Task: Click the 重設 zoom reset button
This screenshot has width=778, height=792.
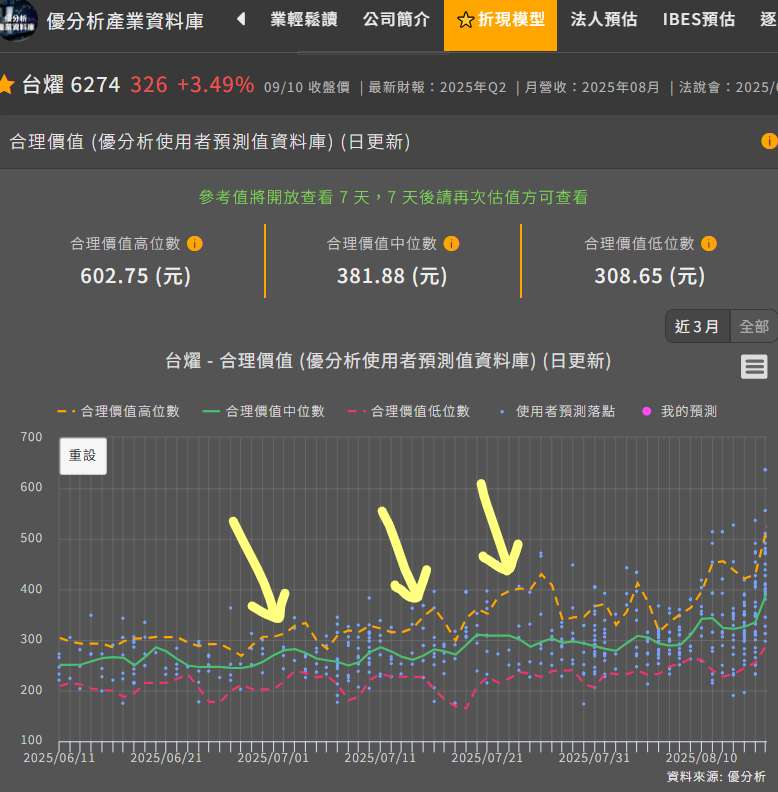Action: (83, 456)
